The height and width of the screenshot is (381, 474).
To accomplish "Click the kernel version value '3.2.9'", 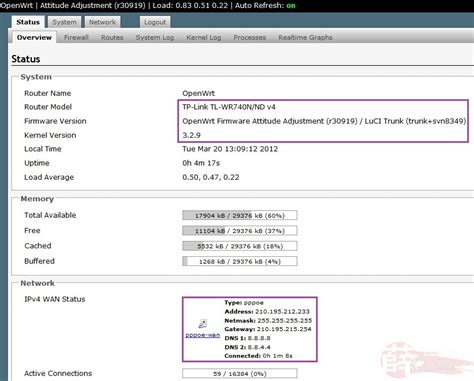I will (191, 135).
